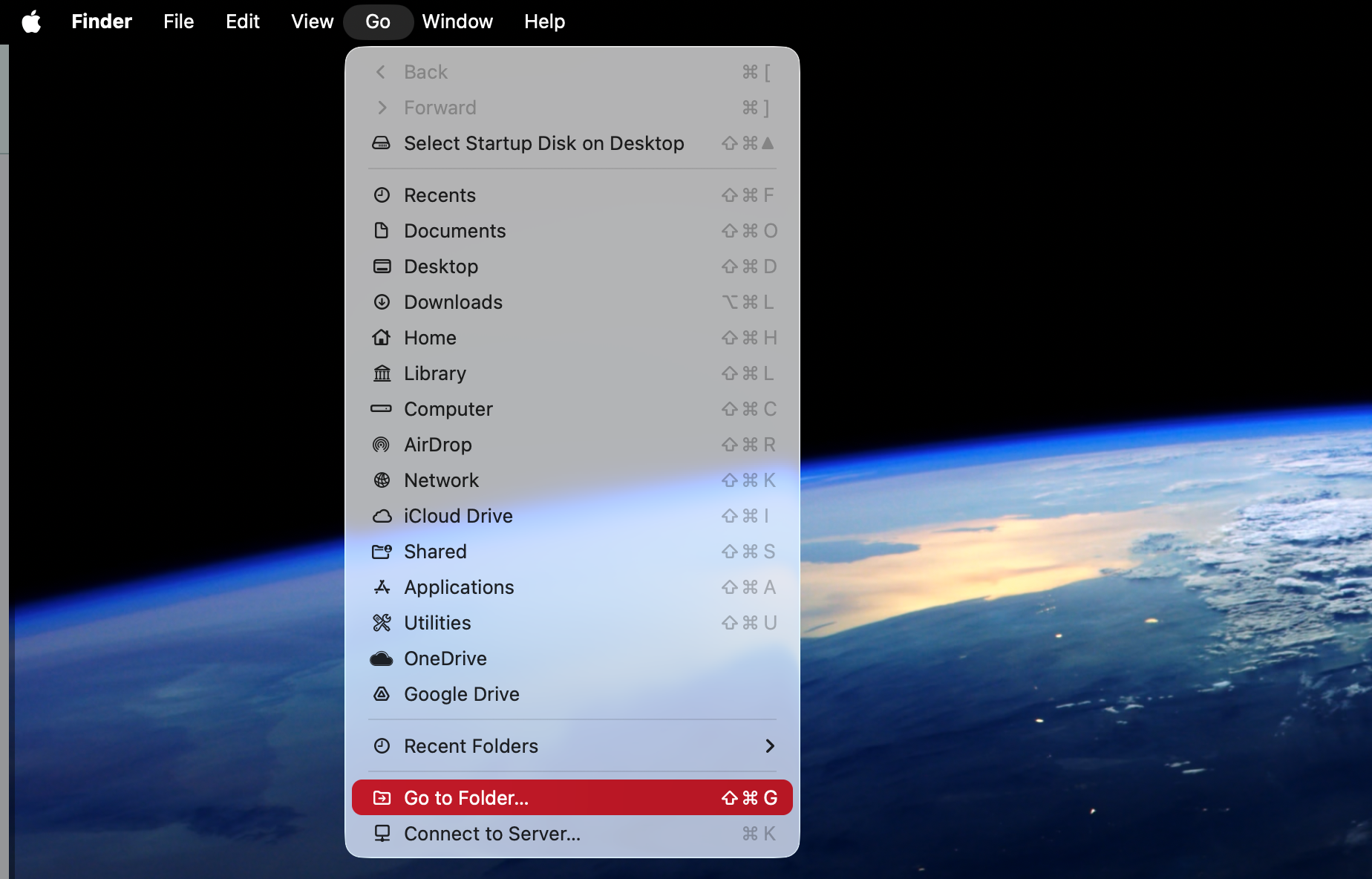Click the AirDrop icon in the Go menu

point(382,445)
